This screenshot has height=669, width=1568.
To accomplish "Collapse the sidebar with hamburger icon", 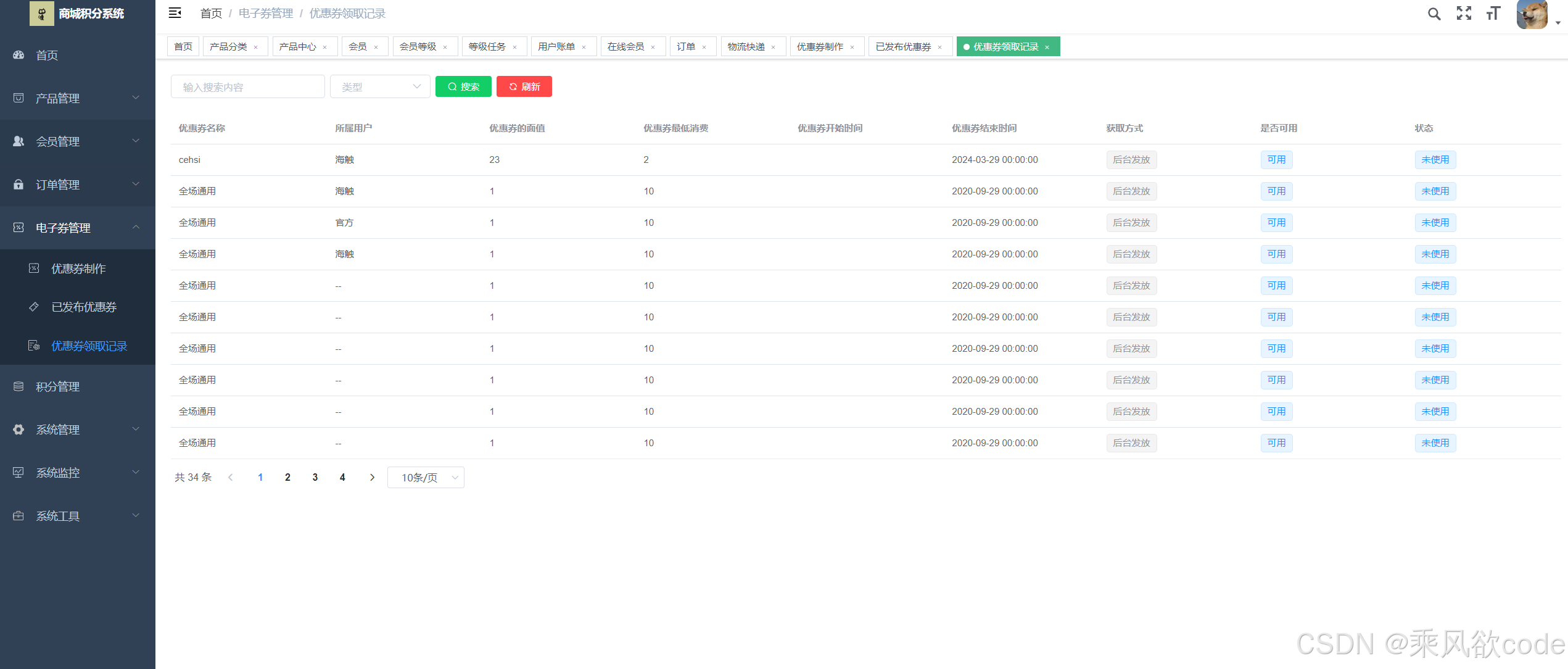I will click(x=175, y=13).
